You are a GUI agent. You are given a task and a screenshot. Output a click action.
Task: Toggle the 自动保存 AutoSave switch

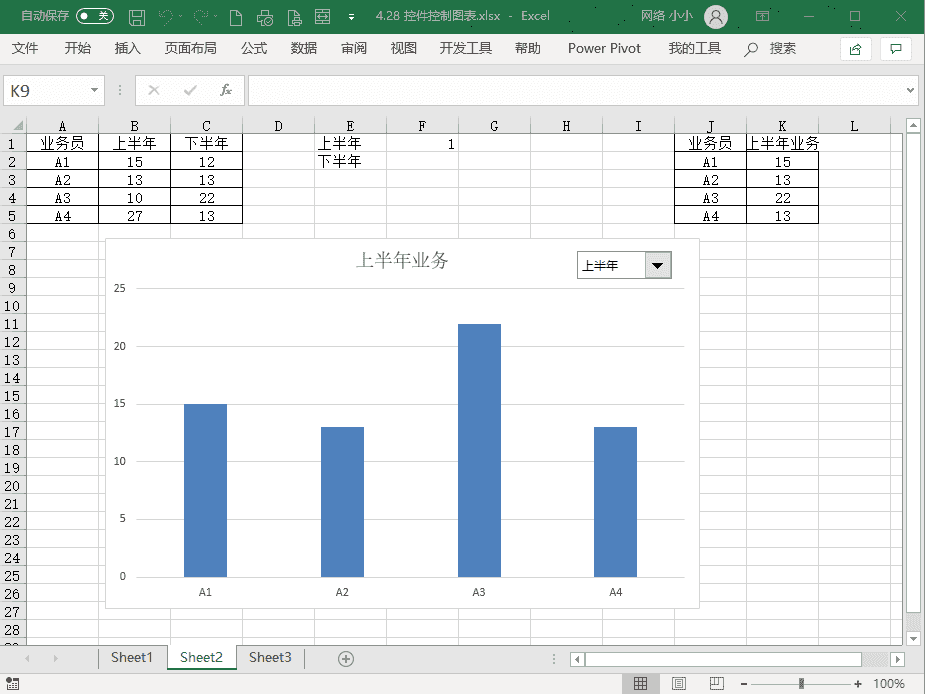(x=94, y=16)
